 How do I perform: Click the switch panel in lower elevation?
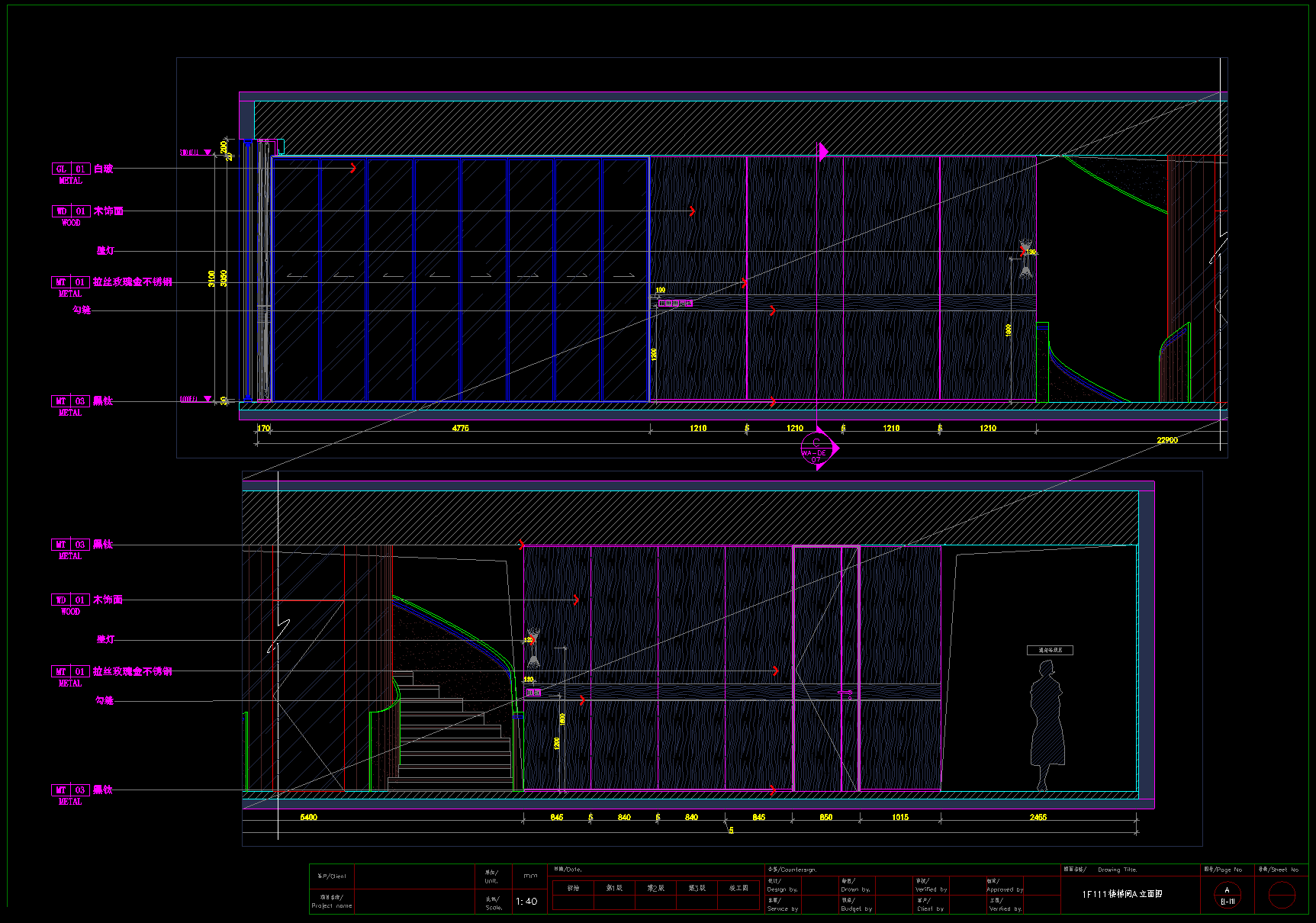(x=533, y=693)
